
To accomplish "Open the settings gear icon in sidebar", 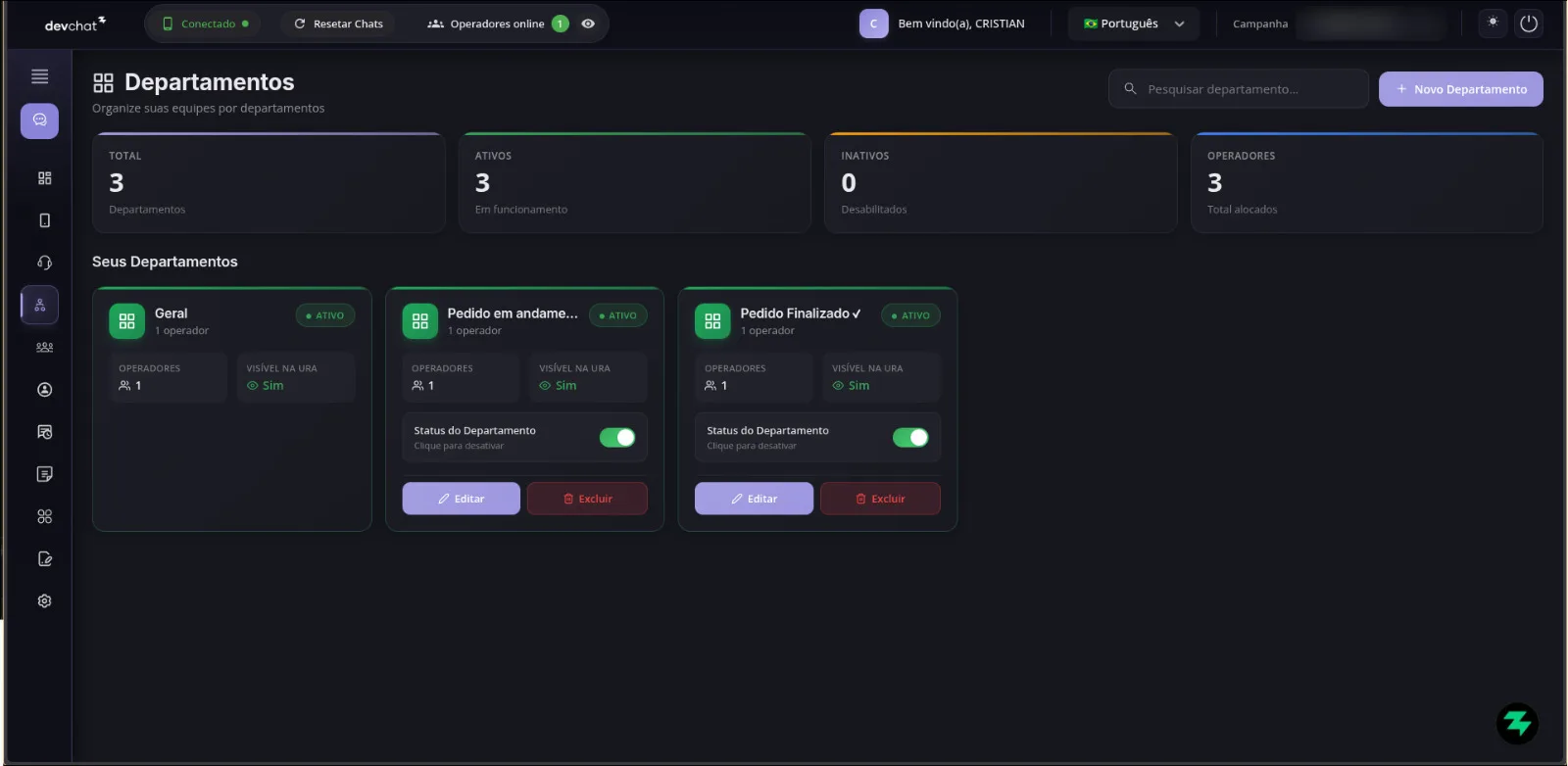I will click(44, 601).
